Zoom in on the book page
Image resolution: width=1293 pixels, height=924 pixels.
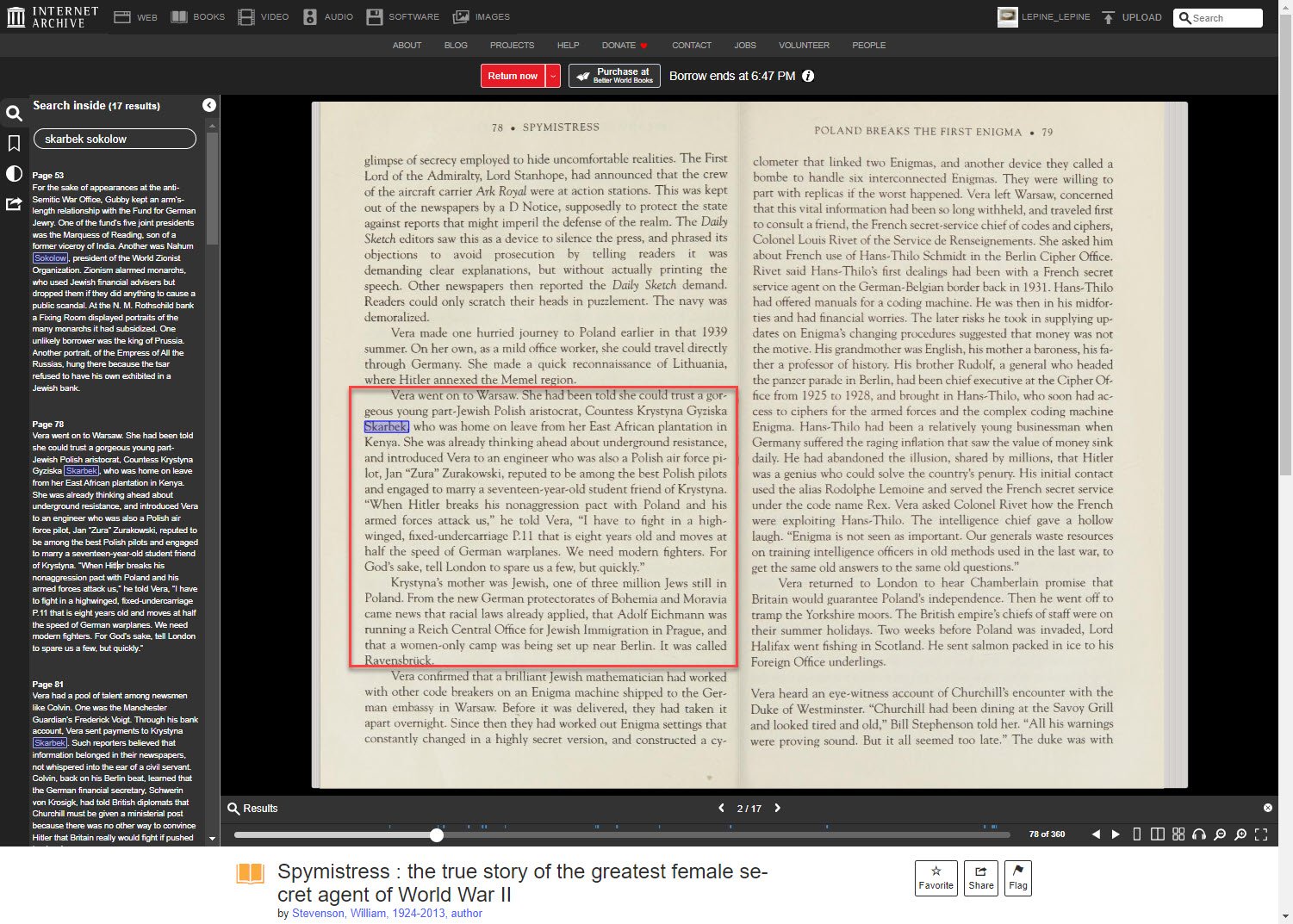(1240, 834)
